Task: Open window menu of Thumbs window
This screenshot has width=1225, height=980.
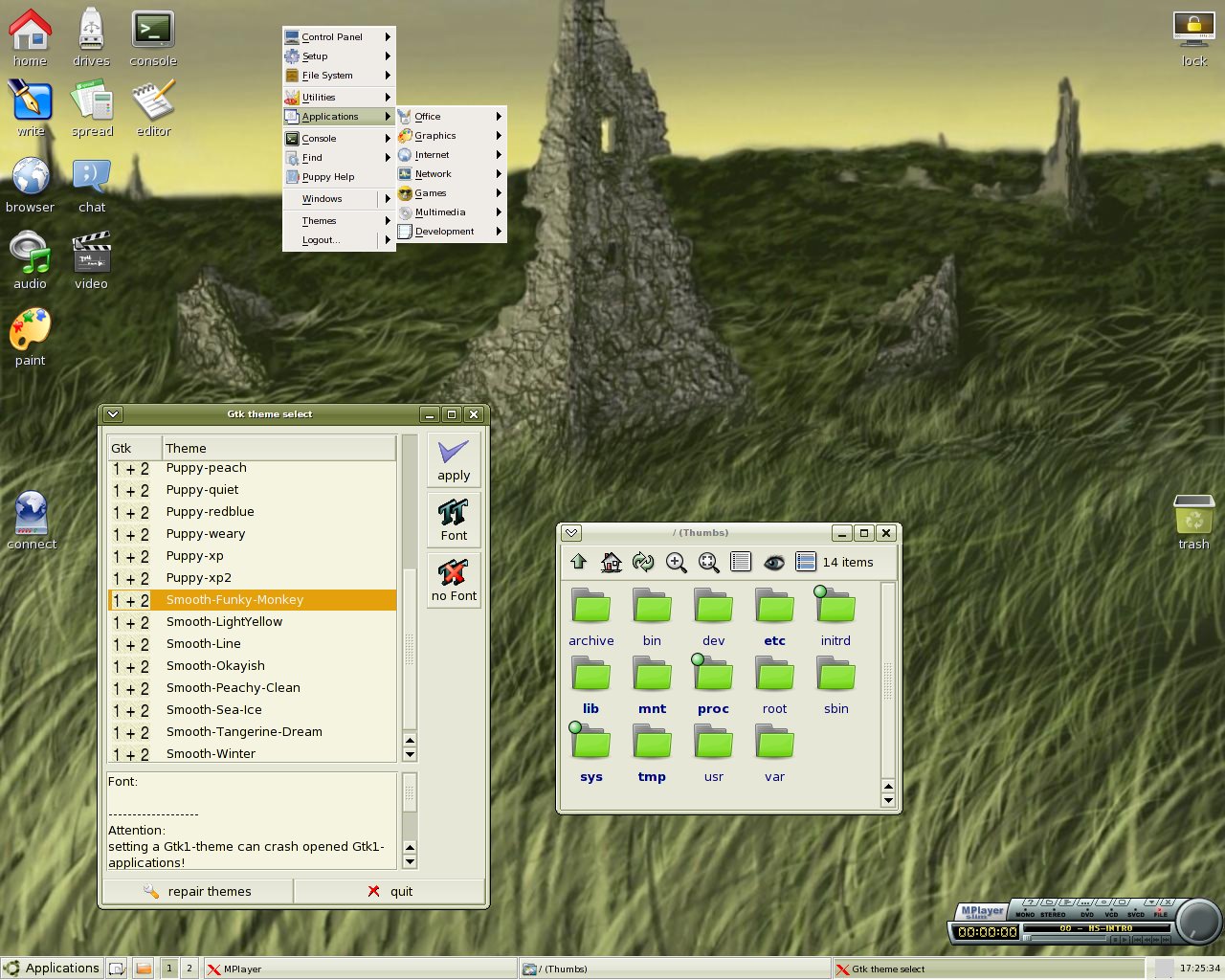Action: click(x=571, y=533)
